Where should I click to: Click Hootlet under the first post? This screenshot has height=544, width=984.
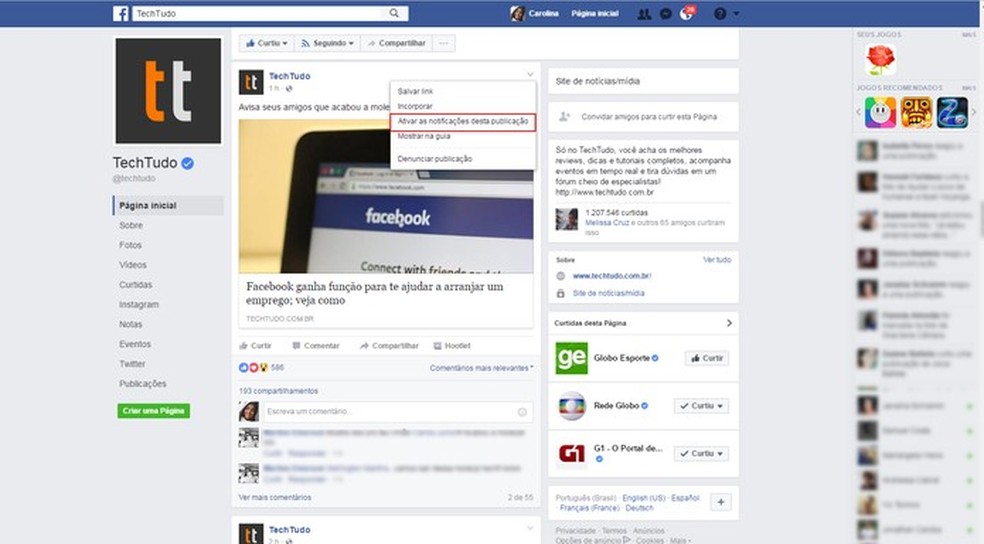click(452, 346)
